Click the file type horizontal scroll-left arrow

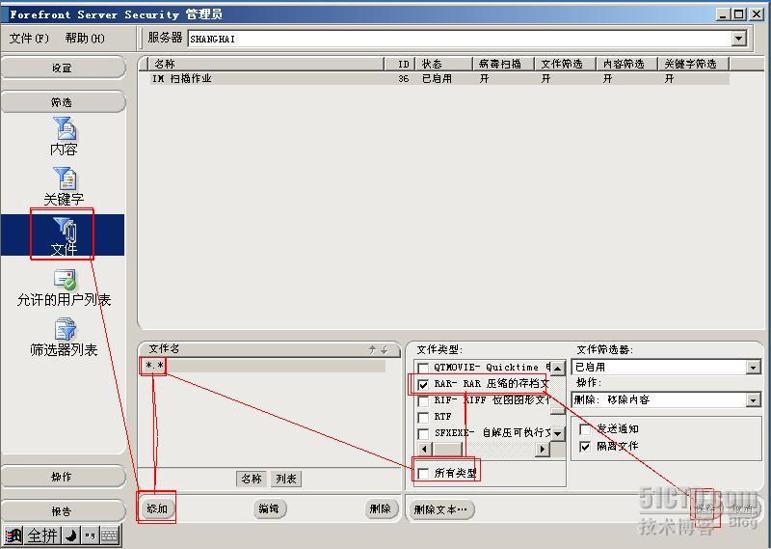(x=424, y=449)
